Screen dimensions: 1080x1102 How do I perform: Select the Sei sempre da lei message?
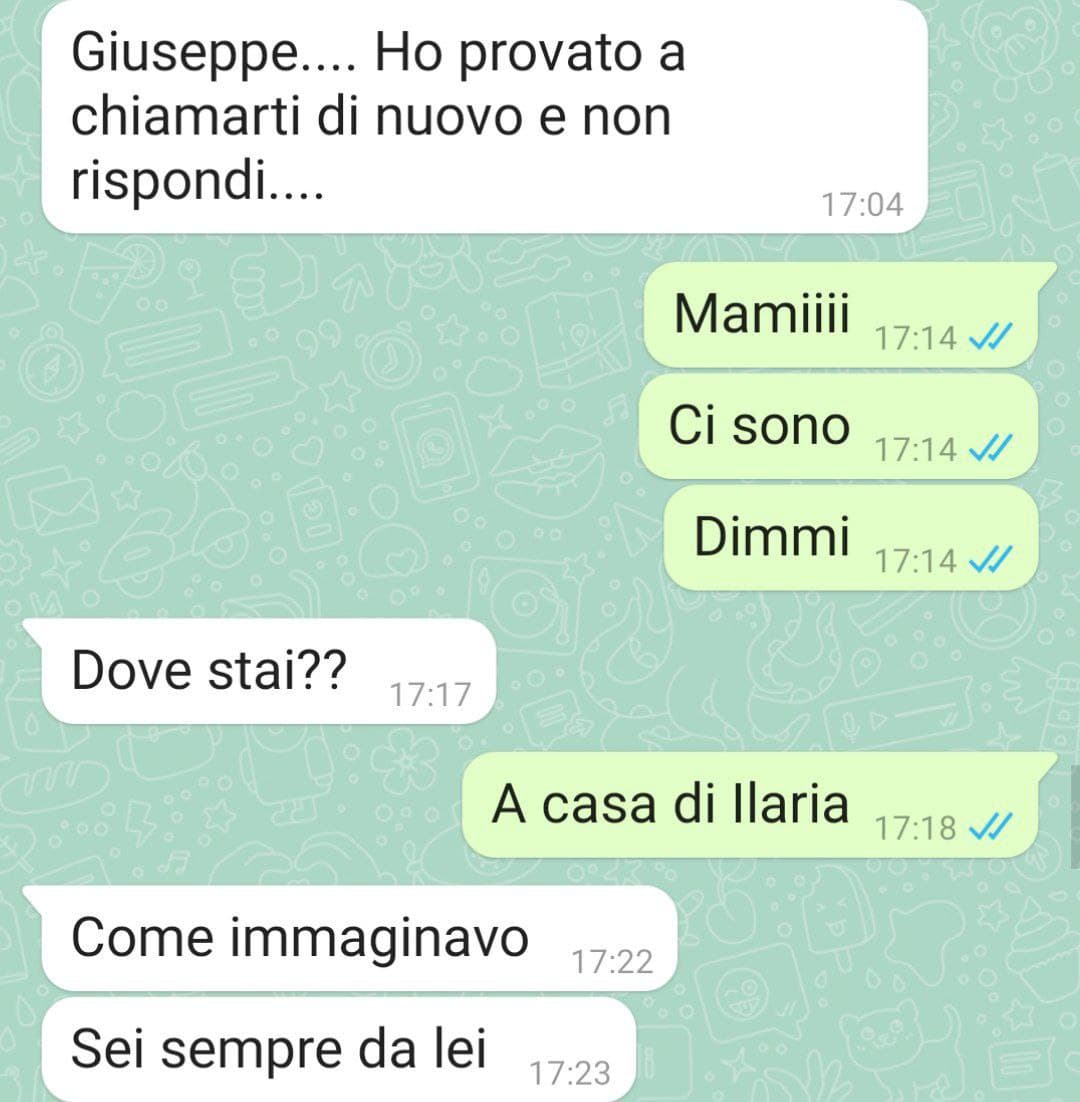pyautogui.click(x=339, y=1050)
